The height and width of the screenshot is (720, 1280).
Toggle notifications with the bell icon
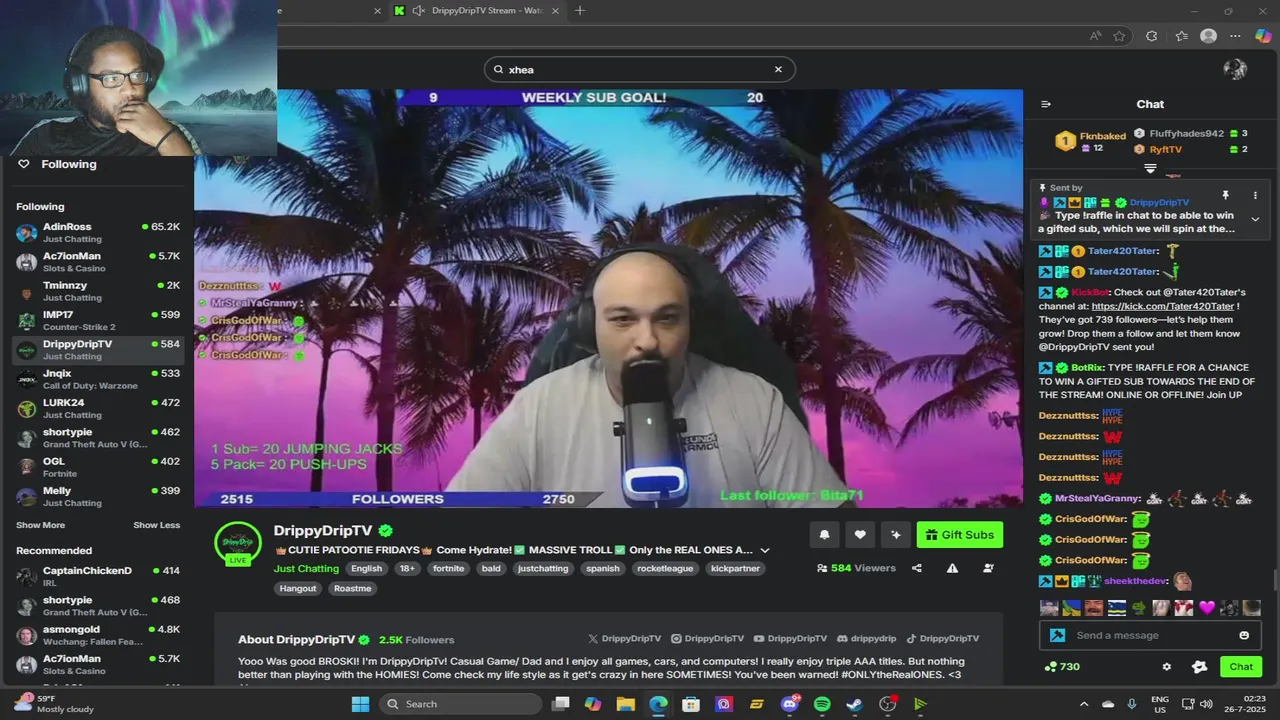[824, 535]
